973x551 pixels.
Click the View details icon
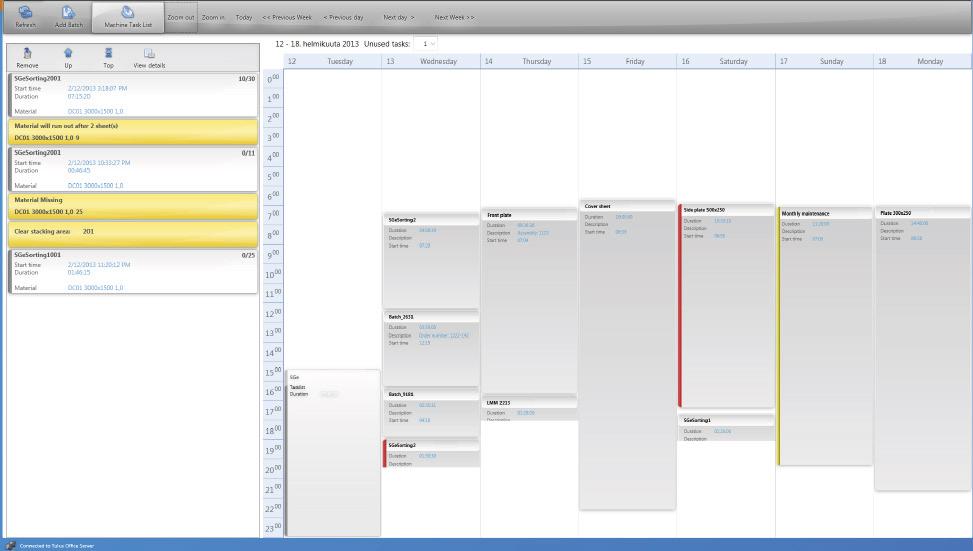[149, 53]
